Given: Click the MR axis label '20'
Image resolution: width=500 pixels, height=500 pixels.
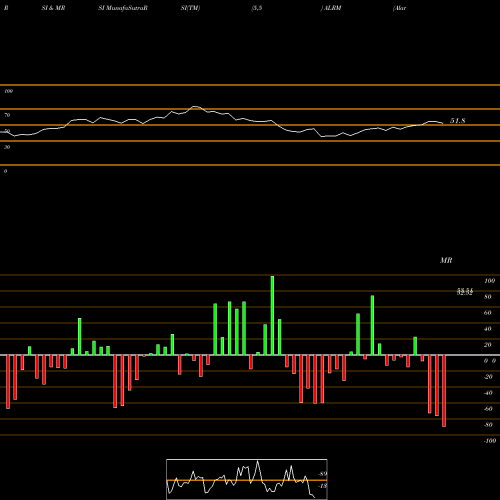Looking at the screenshot, I should (x=487, y=345).
